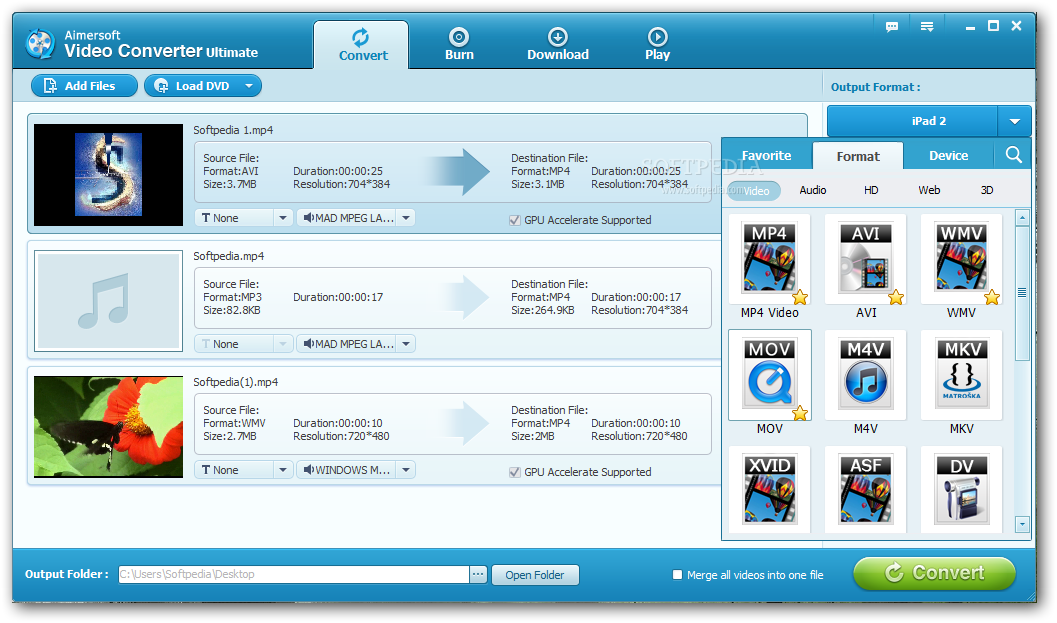The width and height of the screenshot is (1057, 623).
Task: Click the format list scrollbar thumb
Action: pos(1022,293)
